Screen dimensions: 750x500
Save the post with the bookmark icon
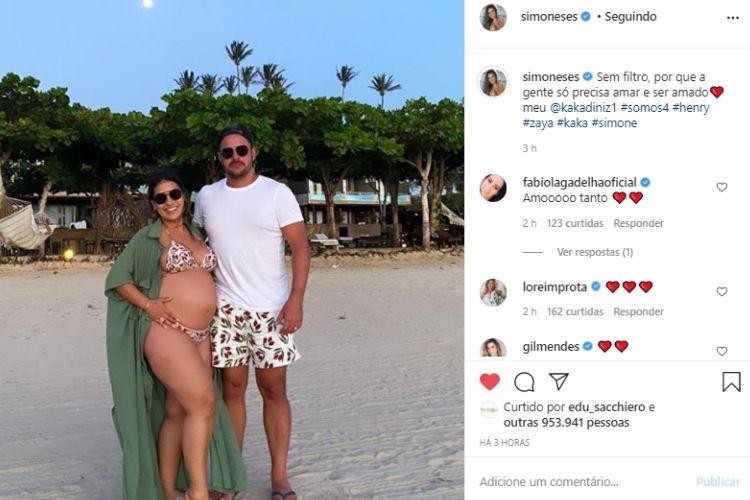point(731,382)
